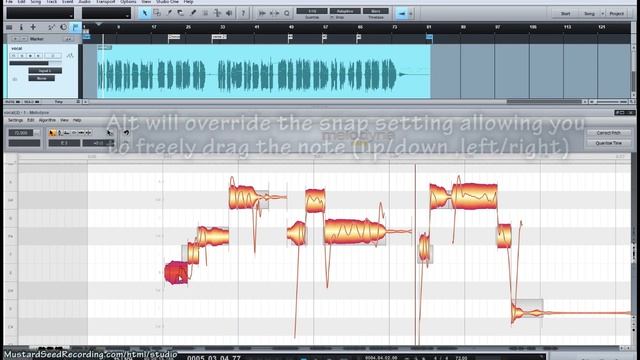
Task: Open the Melodyne Settings menu
Action: click(16, 120)
